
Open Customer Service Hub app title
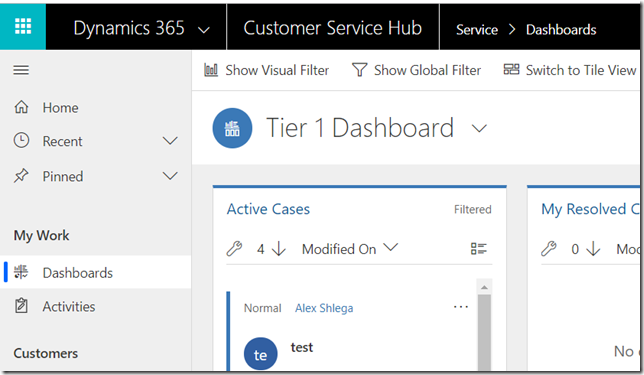[x=333, y=28]
